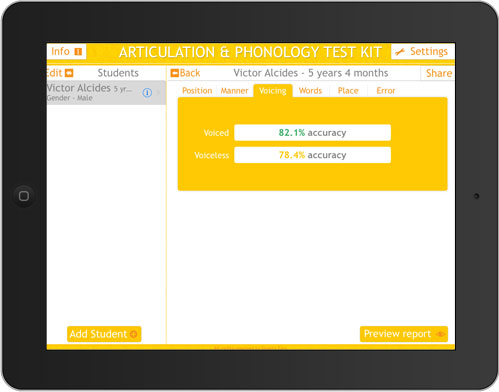Expand the chevron on the Victor Alcides row
The image size is (499, 392).
159,93
